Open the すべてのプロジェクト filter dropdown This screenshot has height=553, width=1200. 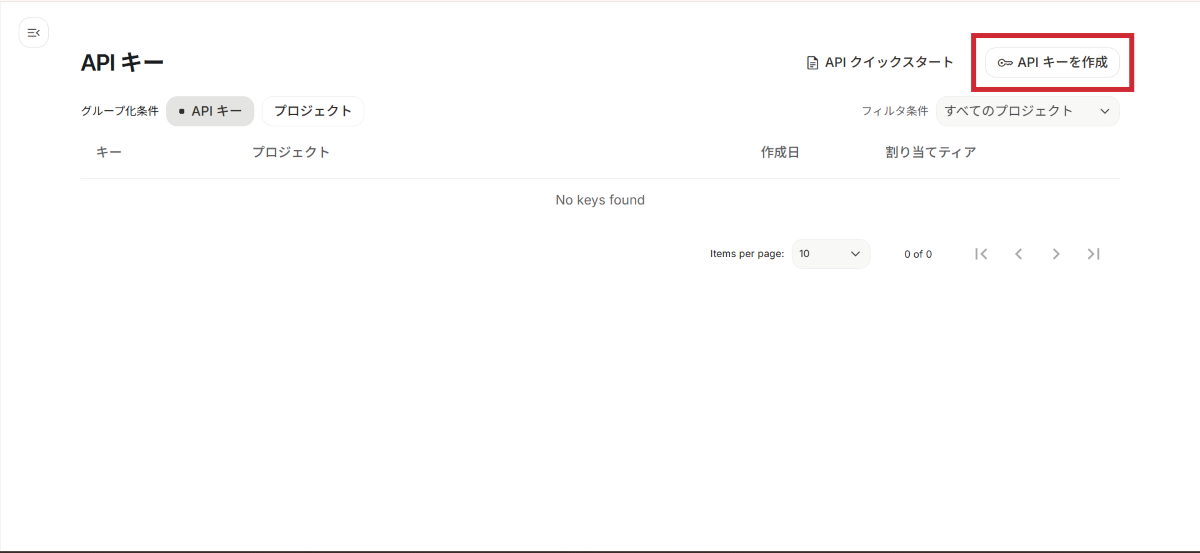[x=1027, y=111]
